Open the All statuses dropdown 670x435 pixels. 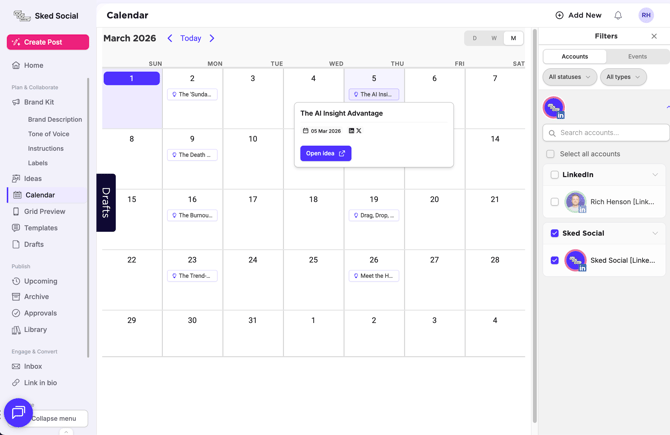[570, 77]
